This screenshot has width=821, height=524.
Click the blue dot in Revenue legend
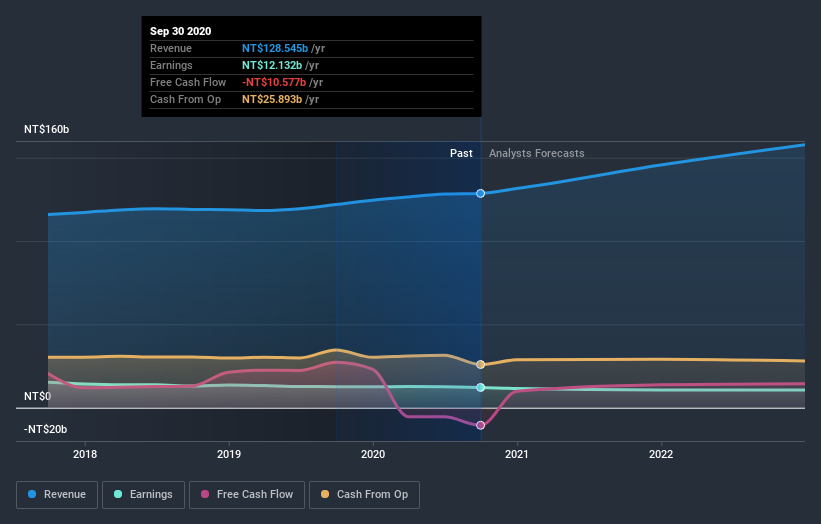click(x=32, y=494)
